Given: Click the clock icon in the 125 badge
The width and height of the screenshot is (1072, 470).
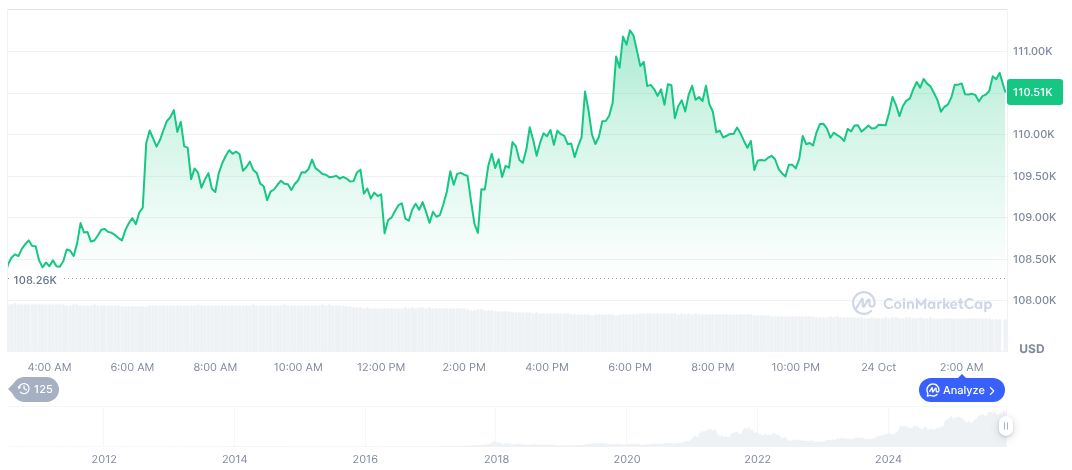Looking at the screenshot, I should (x=24, y=389).
